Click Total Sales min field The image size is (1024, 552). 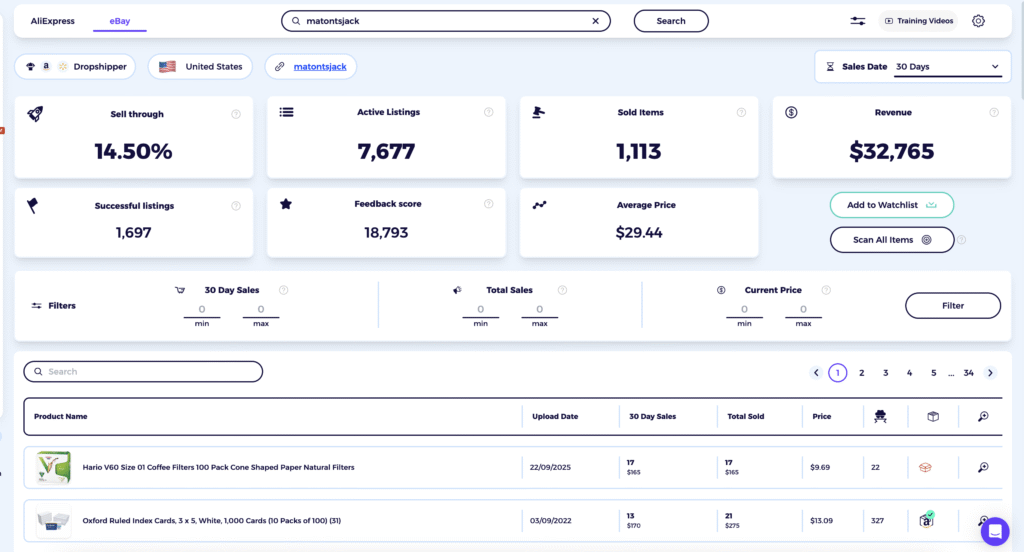pos(481,310)
